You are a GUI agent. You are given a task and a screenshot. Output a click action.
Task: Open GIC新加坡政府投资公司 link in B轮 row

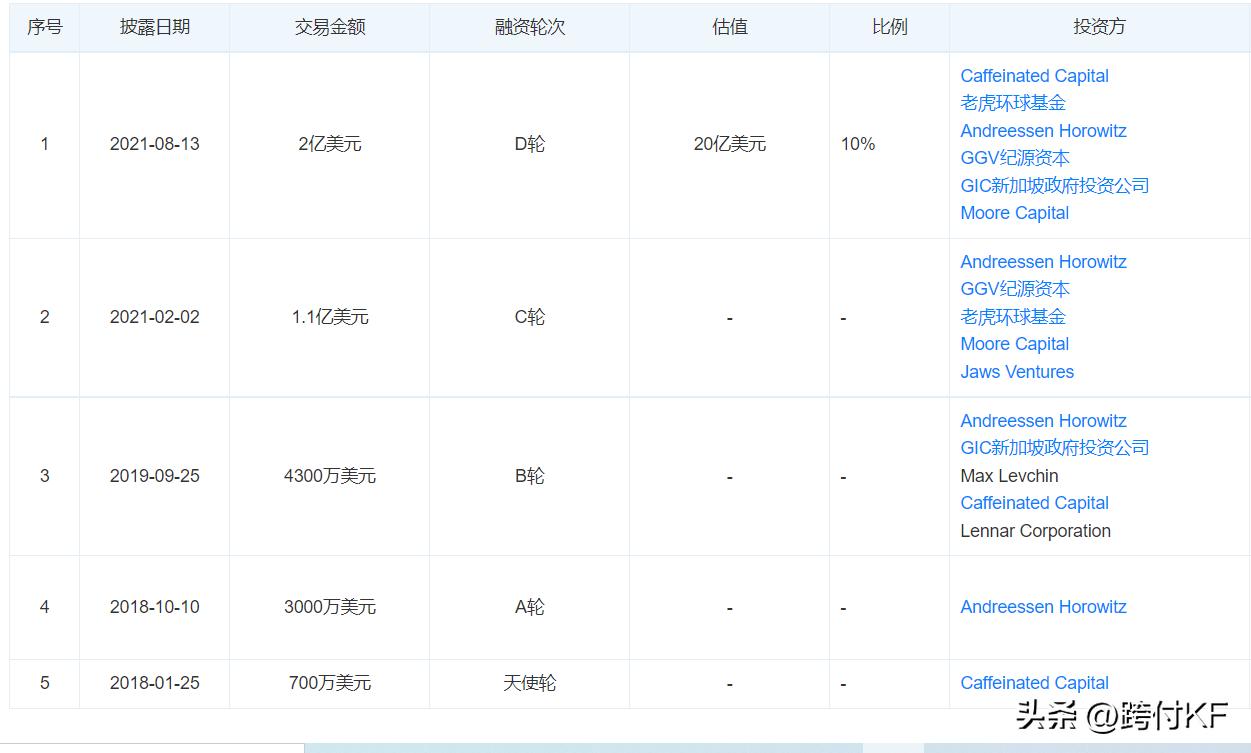pos(1055,448)
